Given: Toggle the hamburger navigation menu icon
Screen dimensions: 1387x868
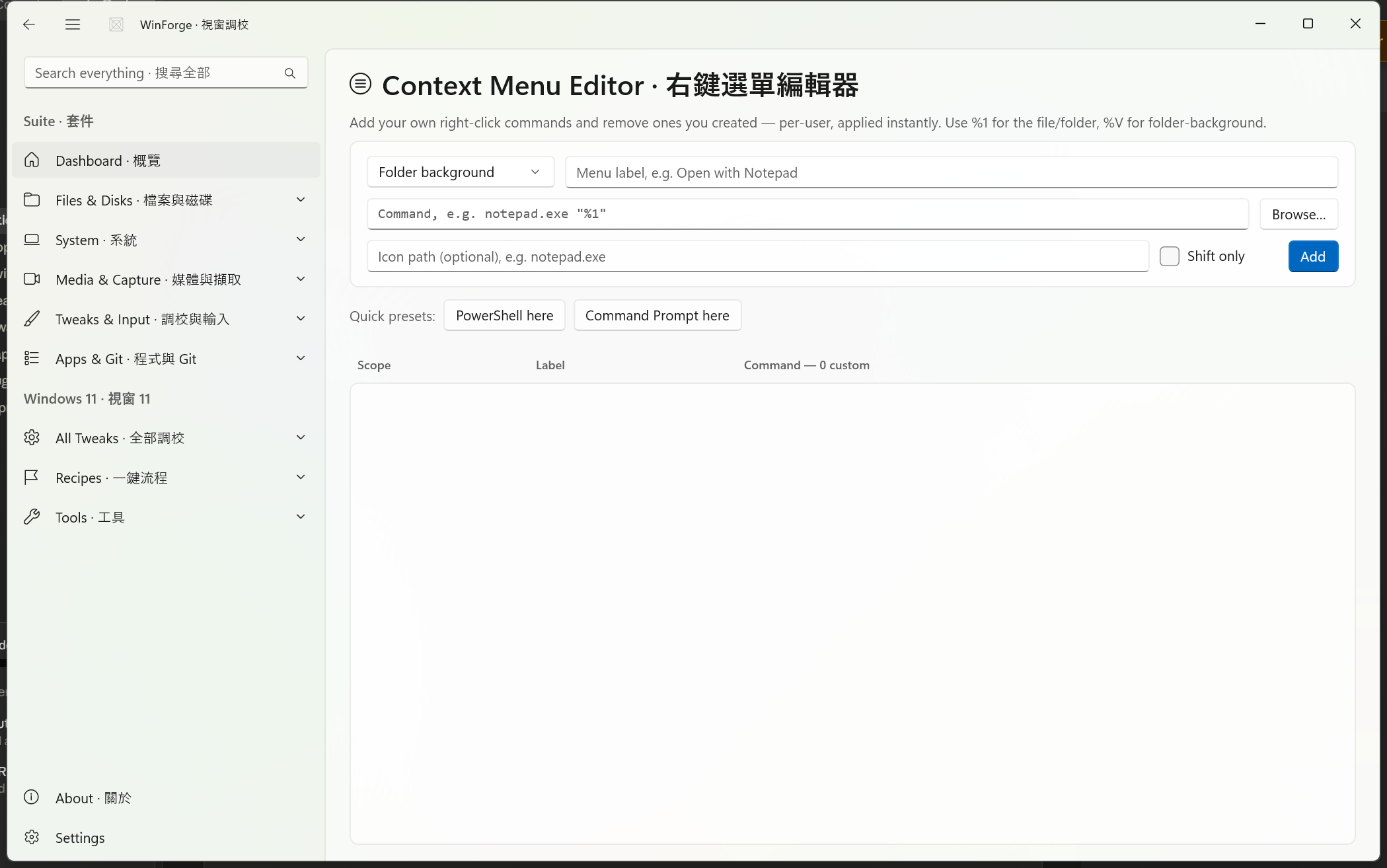Looking at the screenshot, I should click(73, 24).
